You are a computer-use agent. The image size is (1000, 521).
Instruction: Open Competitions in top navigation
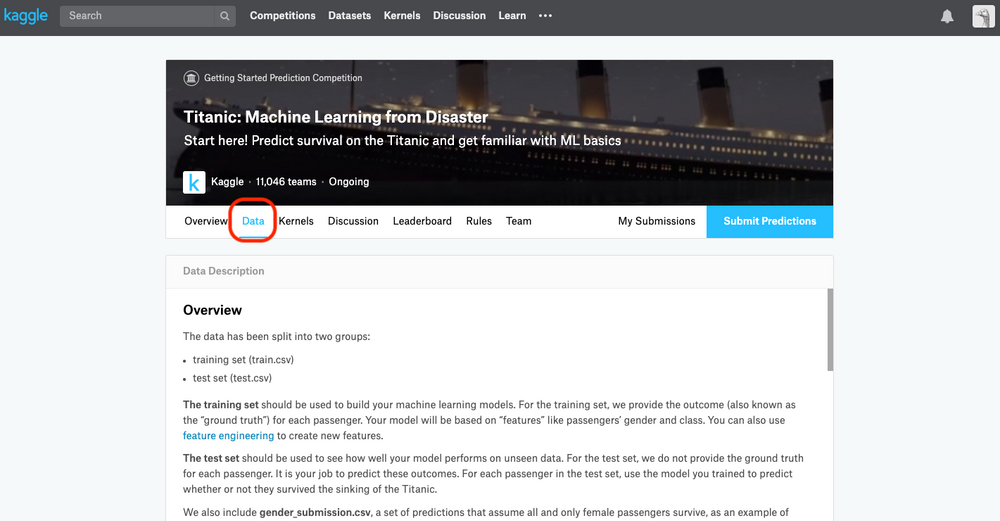coord(283,15)
